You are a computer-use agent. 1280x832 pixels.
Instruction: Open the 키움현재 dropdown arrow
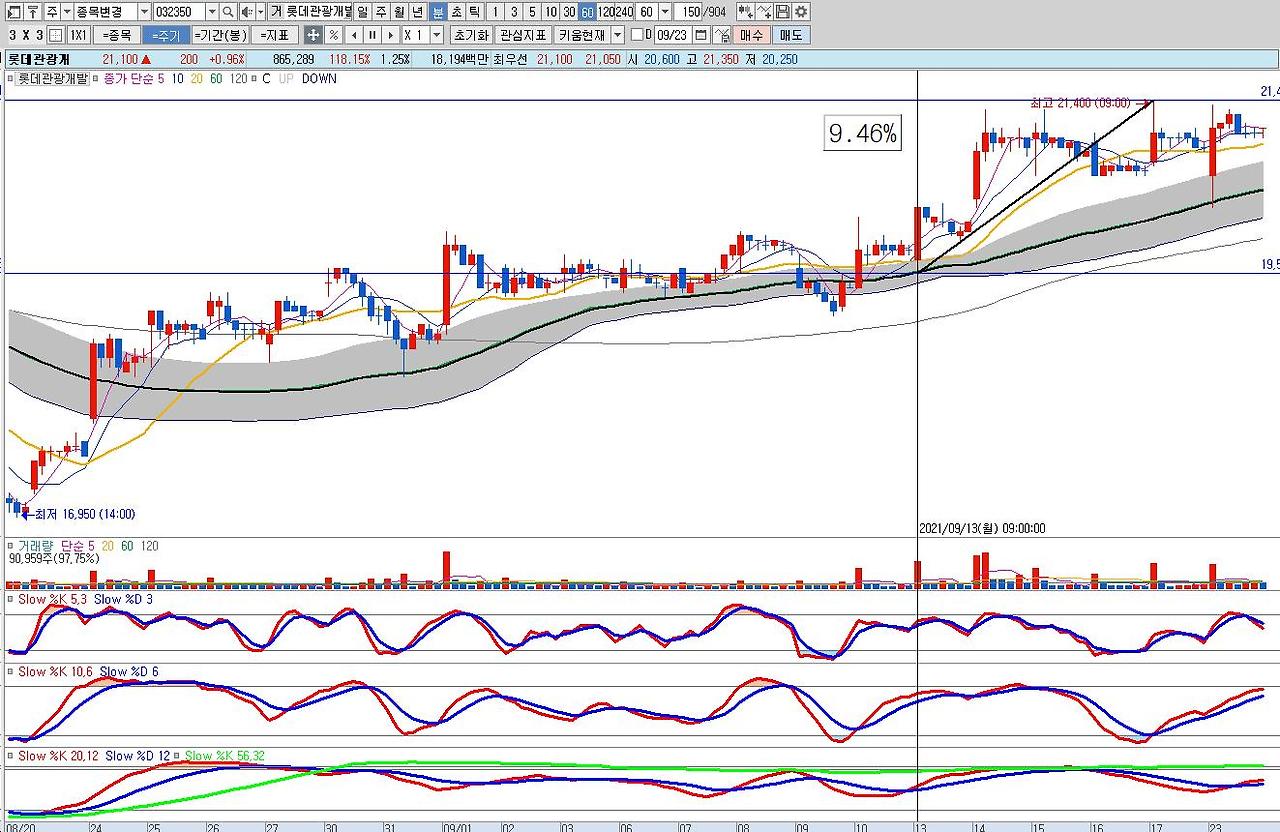tap(617, 35)
